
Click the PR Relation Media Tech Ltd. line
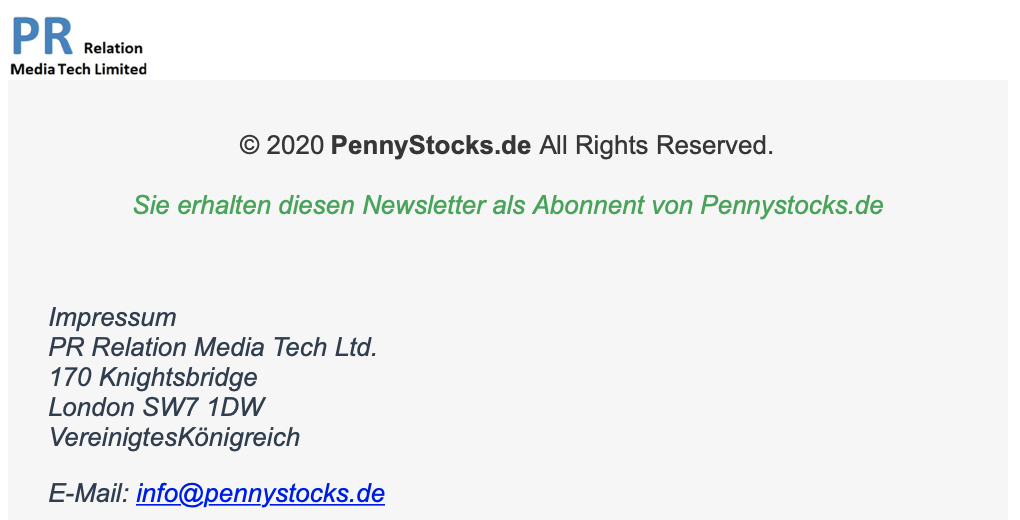[212, 348]
